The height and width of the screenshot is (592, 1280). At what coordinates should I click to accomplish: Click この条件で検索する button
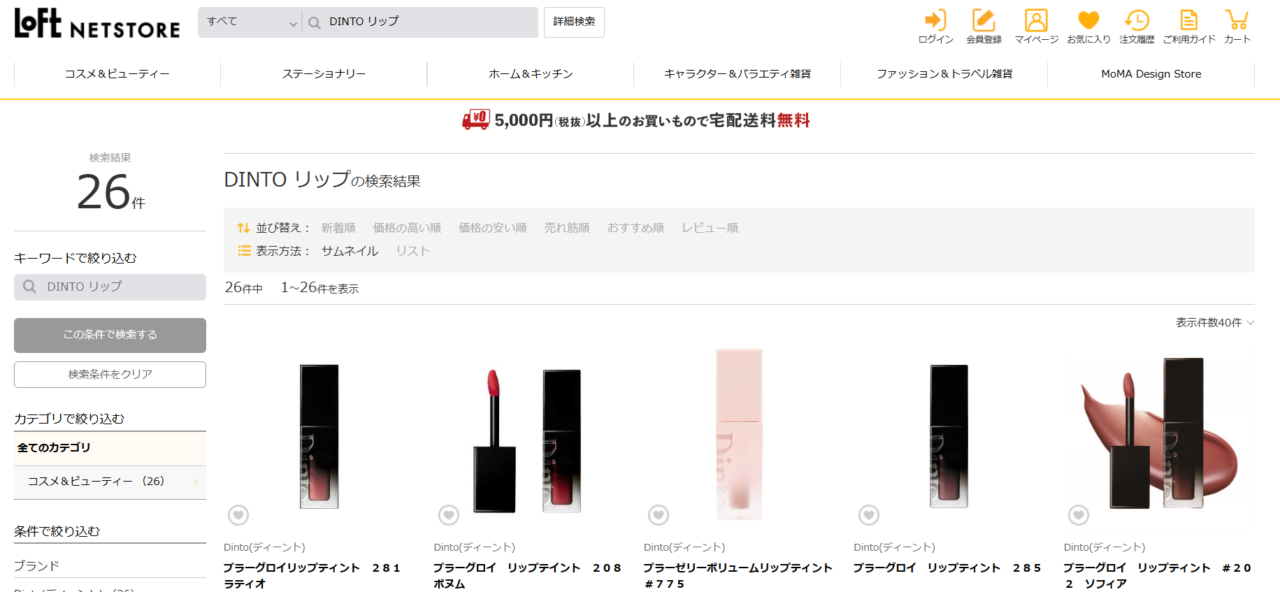110,335
